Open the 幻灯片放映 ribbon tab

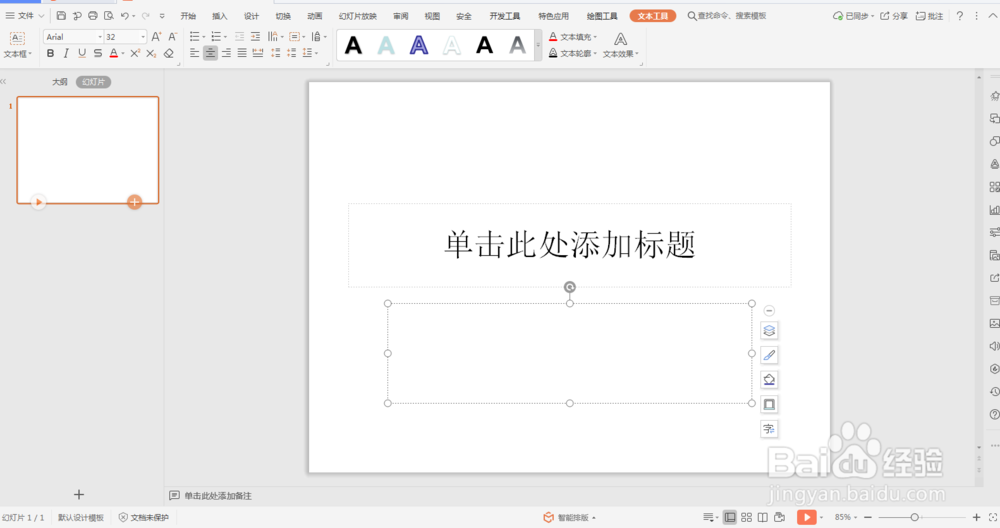[x=358, y=16]
